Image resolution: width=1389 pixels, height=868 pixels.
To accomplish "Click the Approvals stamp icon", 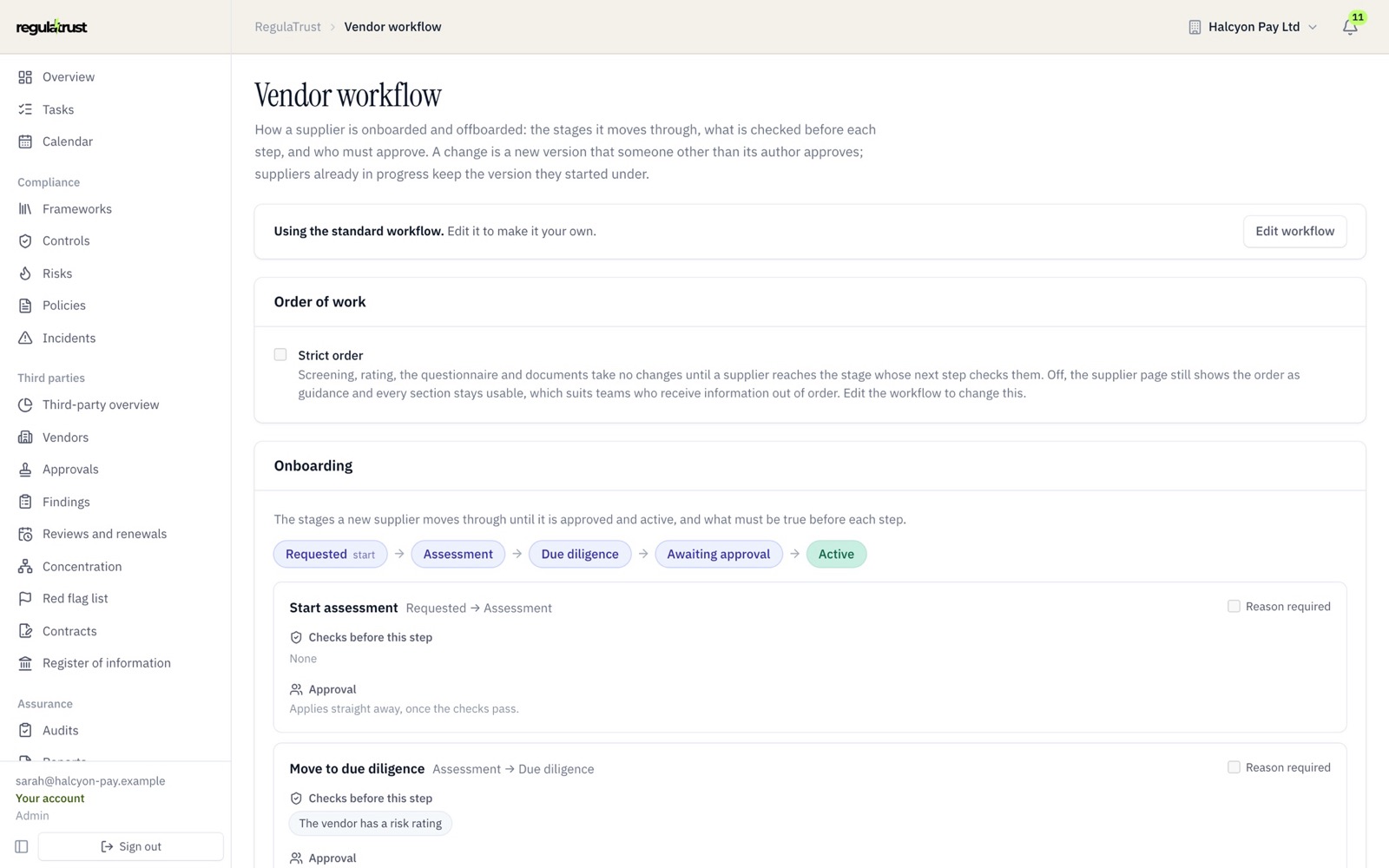I will 25,470.
